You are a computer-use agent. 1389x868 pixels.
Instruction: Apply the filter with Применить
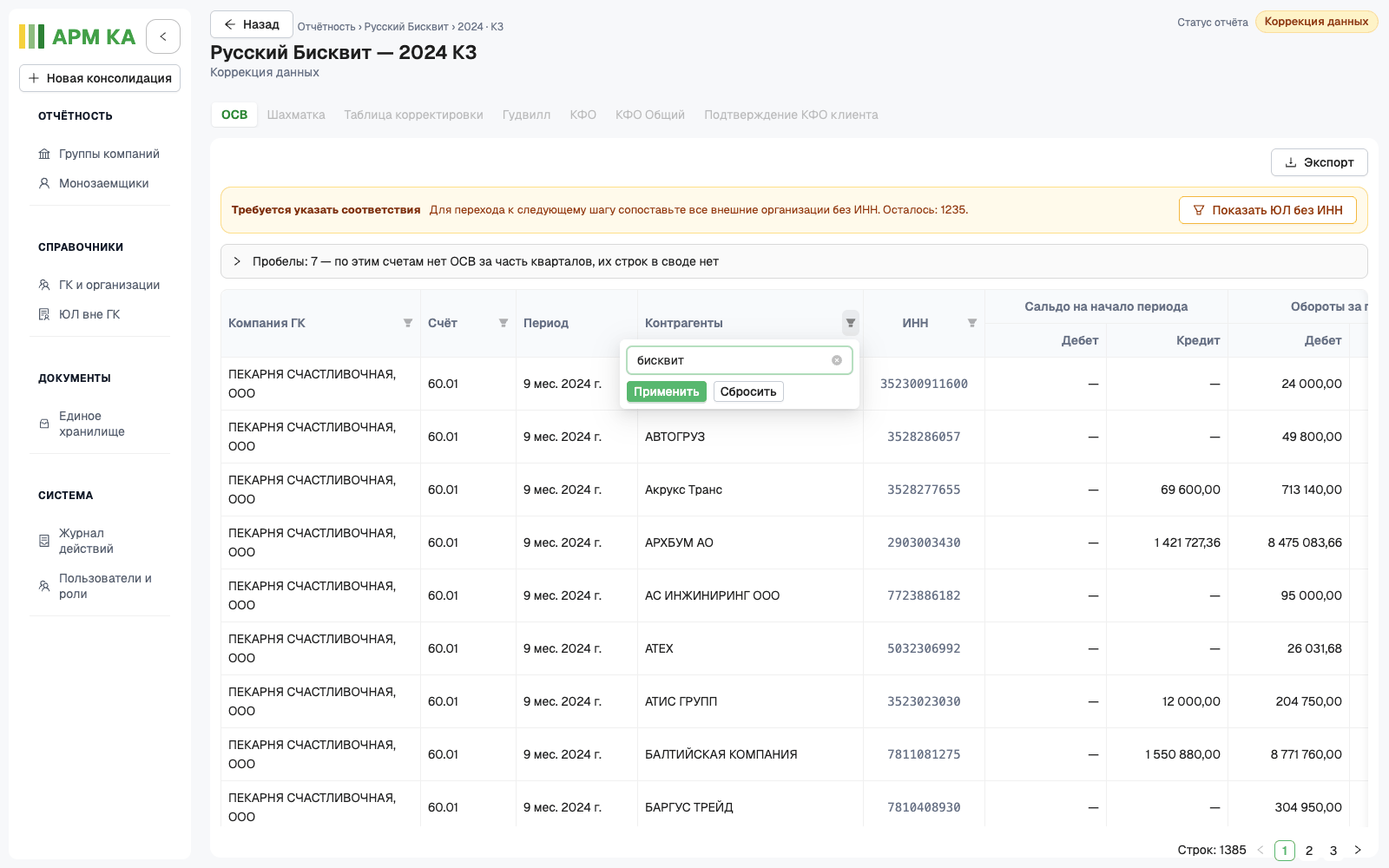pos(667,391)
